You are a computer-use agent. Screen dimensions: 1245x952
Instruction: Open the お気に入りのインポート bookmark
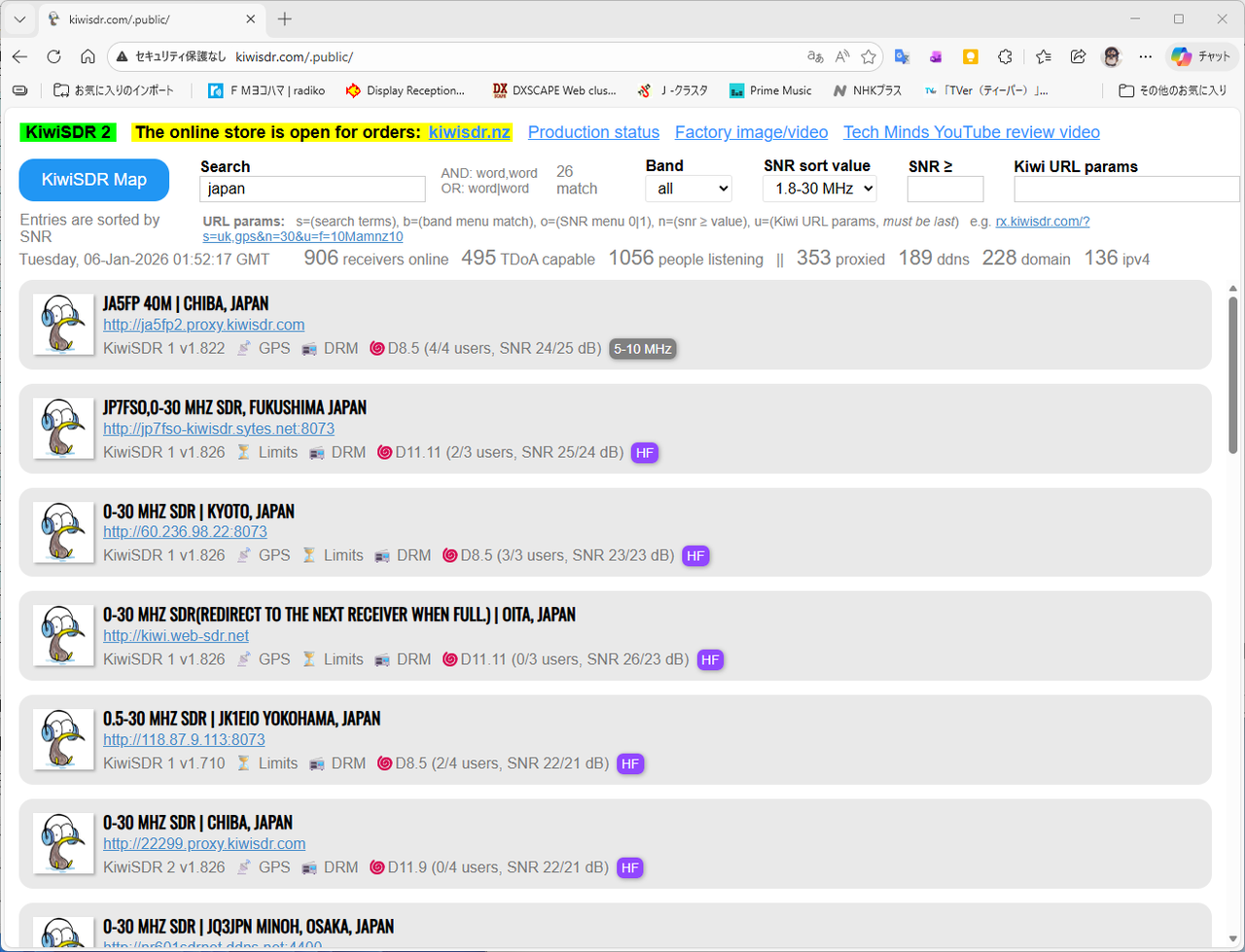114,90
